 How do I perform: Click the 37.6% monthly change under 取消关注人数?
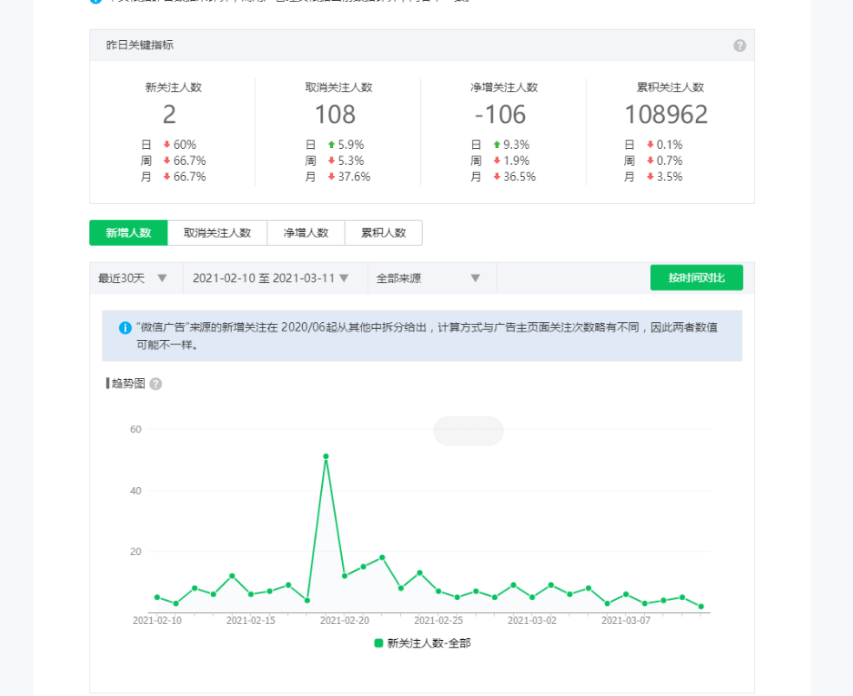[x=354, y=177]
